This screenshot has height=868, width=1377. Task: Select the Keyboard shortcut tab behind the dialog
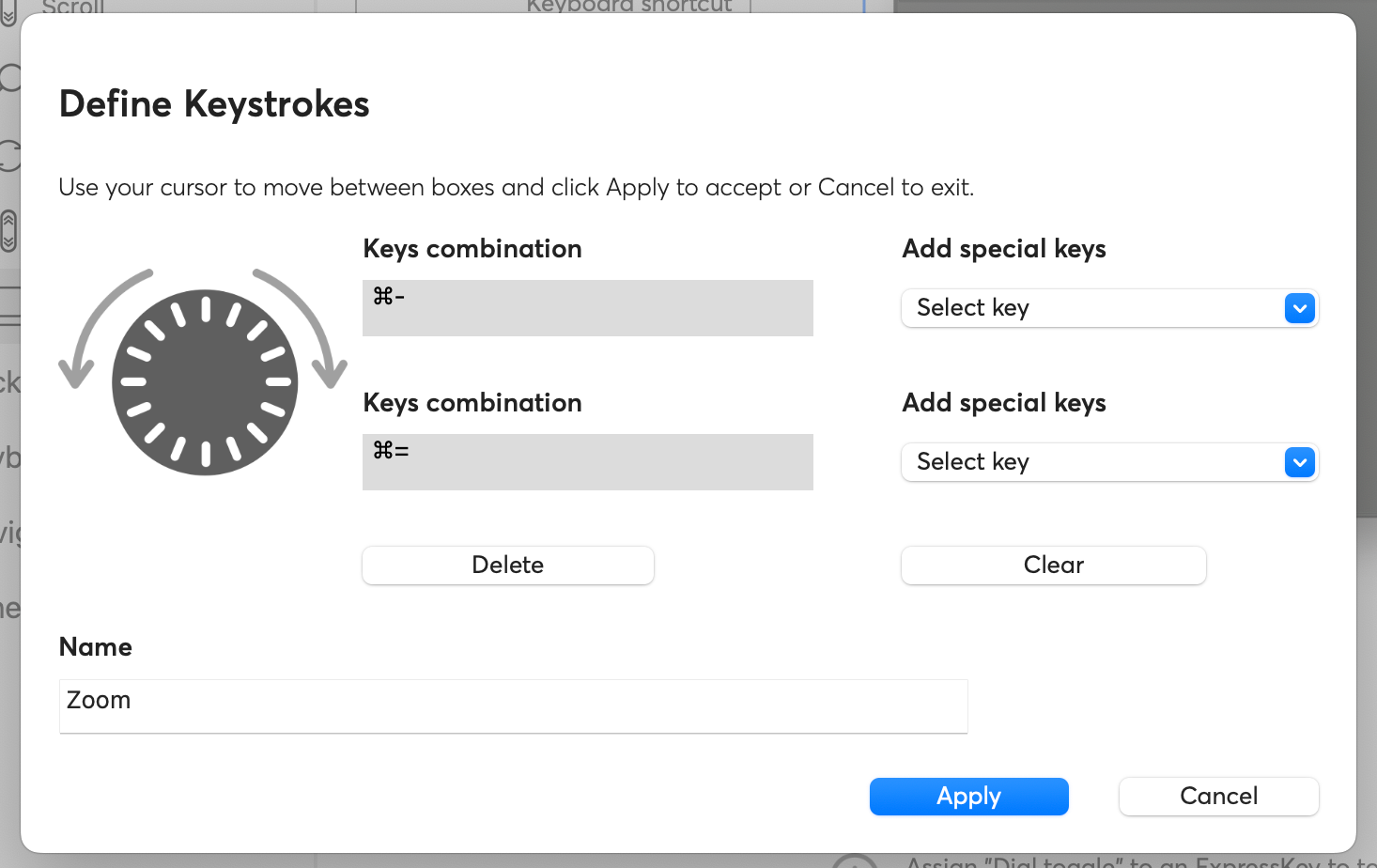click(x=628, y=7)
